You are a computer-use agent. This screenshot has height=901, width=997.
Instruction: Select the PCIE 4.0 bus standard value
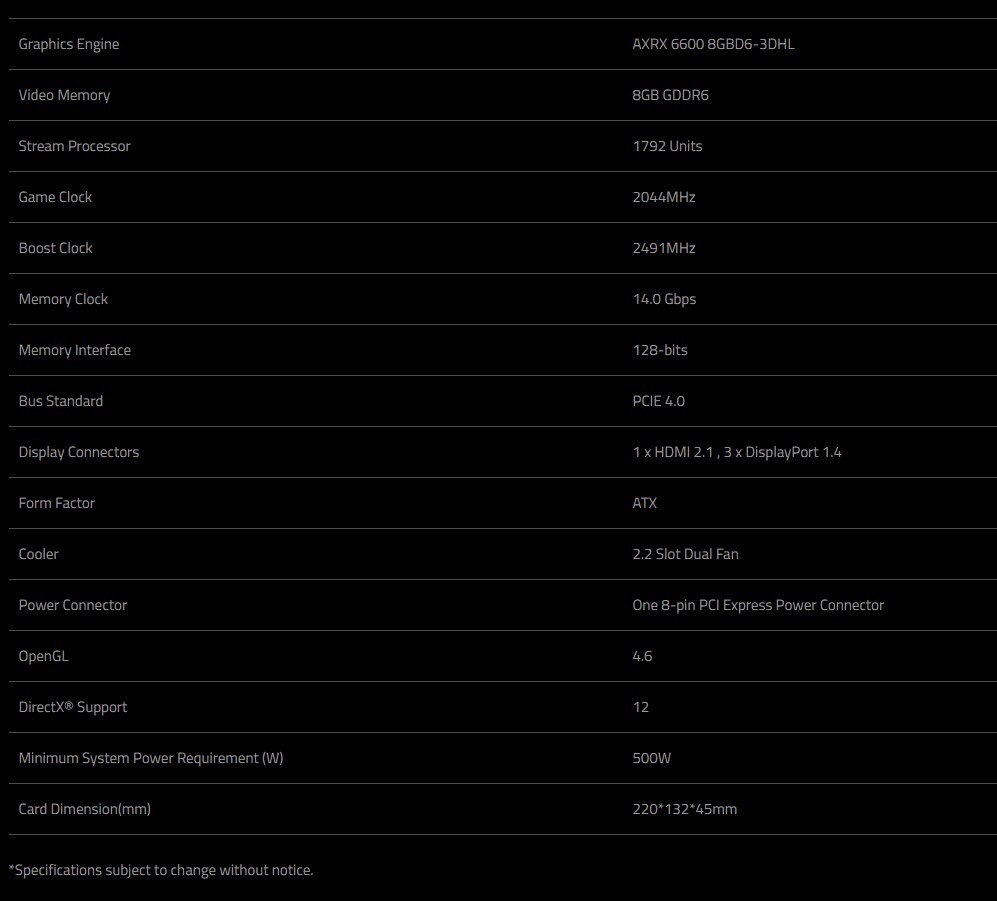coord(659,401)
